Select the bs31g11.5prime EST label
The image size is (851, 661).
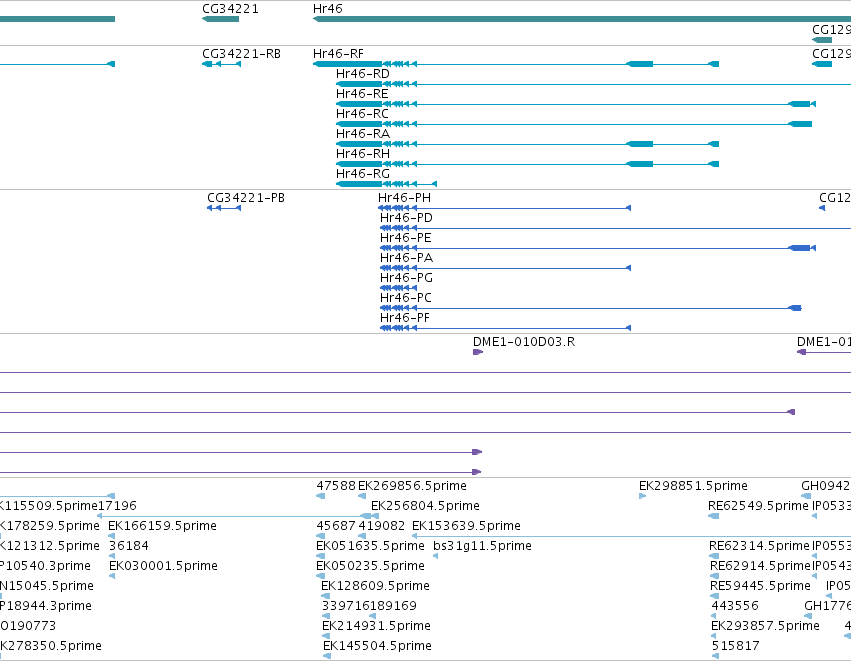tap(482, 546)
